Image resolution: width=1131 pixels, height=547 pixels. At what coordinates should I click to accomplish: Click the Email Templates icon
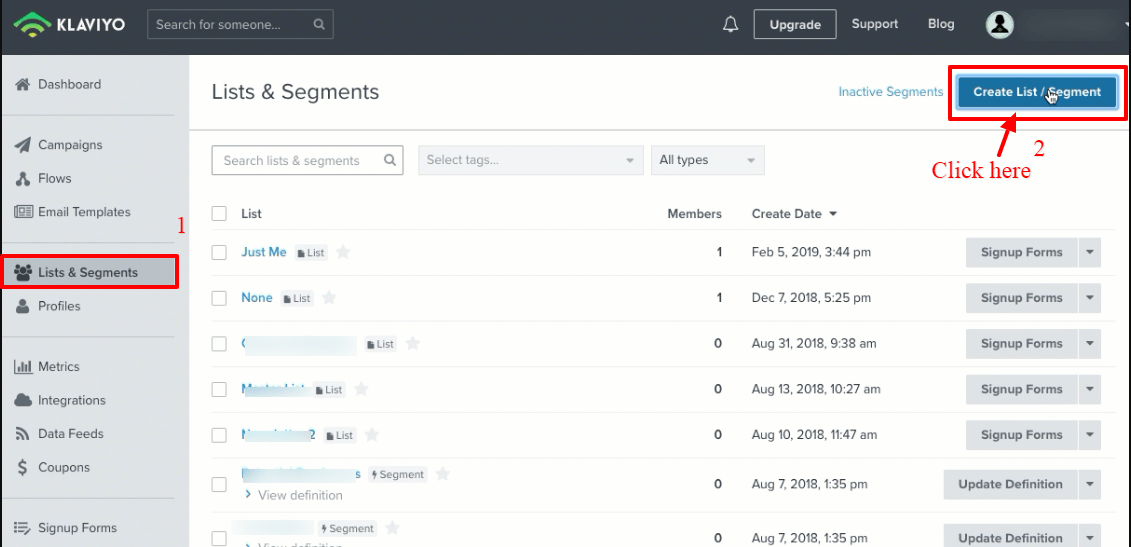[23, 212]
